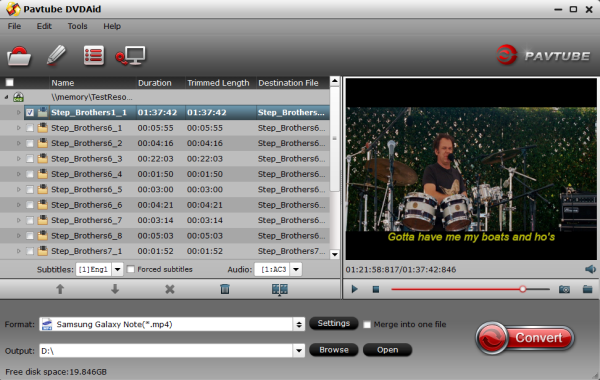Enable Forced subtitles checkbox

click(131, 269)
